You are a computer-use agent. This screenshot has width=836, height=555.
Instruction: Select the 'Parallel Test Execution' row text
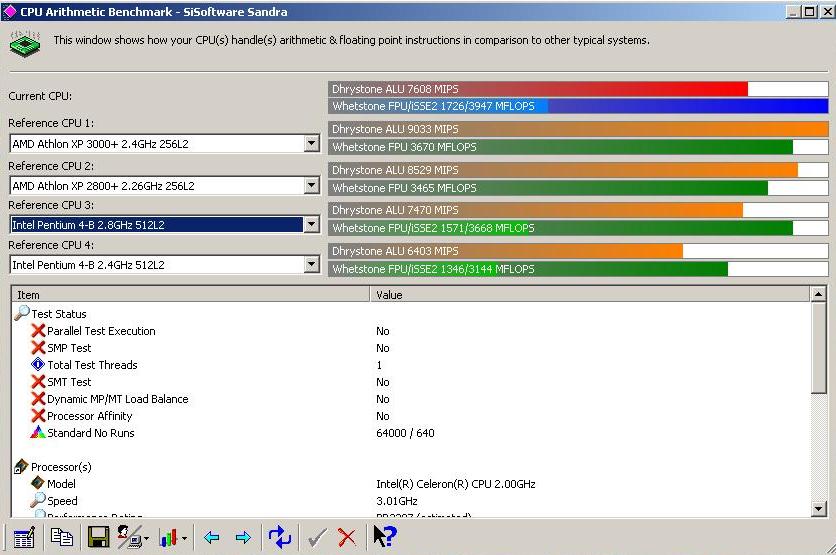click(x=101, y=331)
